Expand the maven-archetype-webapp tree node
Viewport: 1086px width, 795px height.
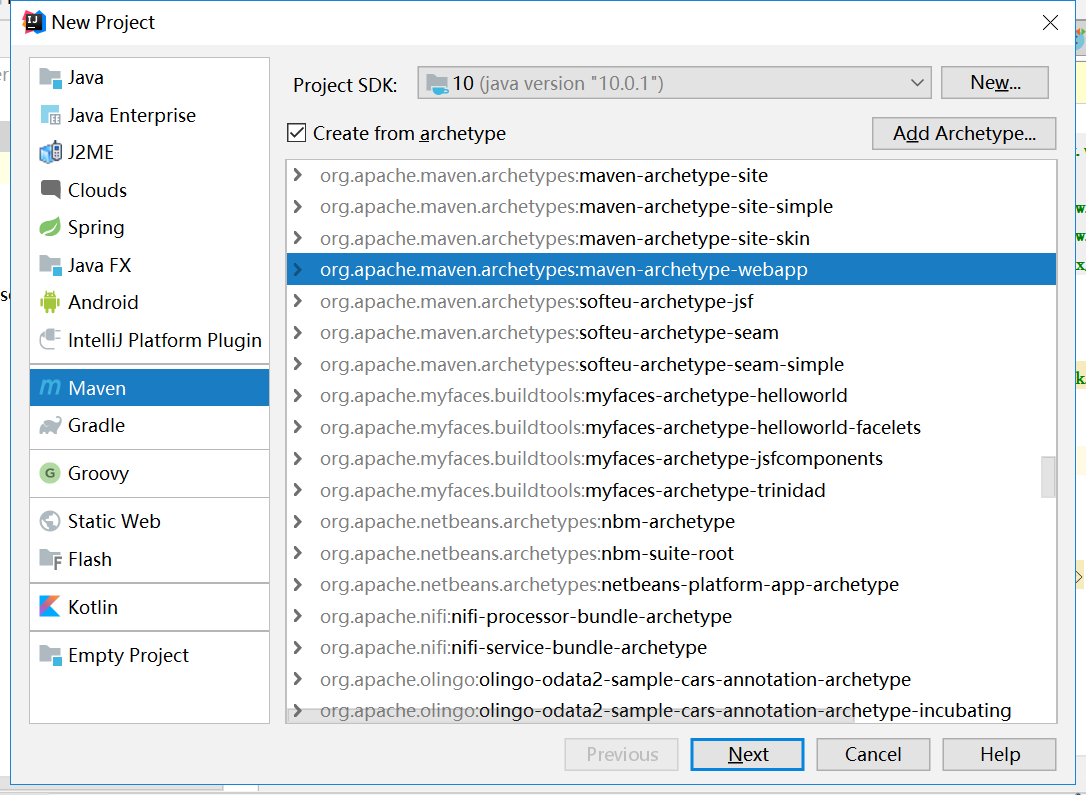click(x=297, y=270)
